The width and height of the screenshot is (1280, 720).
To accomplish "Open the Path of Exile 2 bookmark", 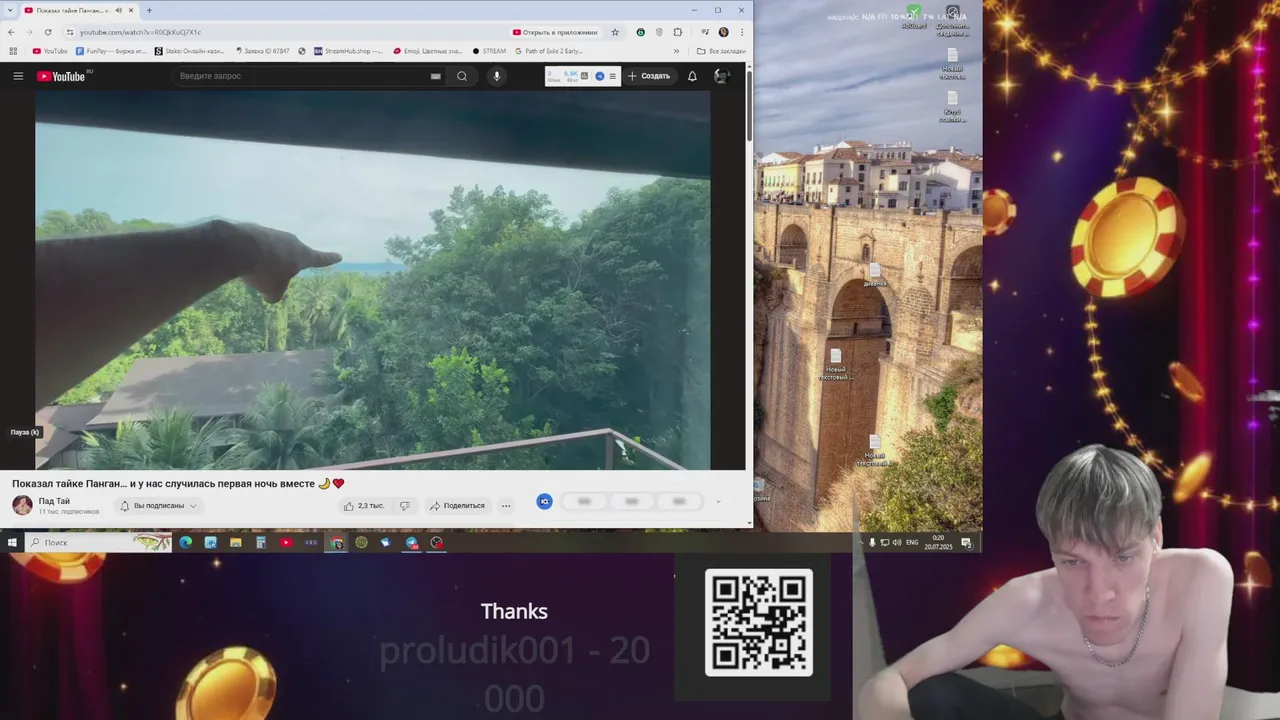I will point(548,51).
